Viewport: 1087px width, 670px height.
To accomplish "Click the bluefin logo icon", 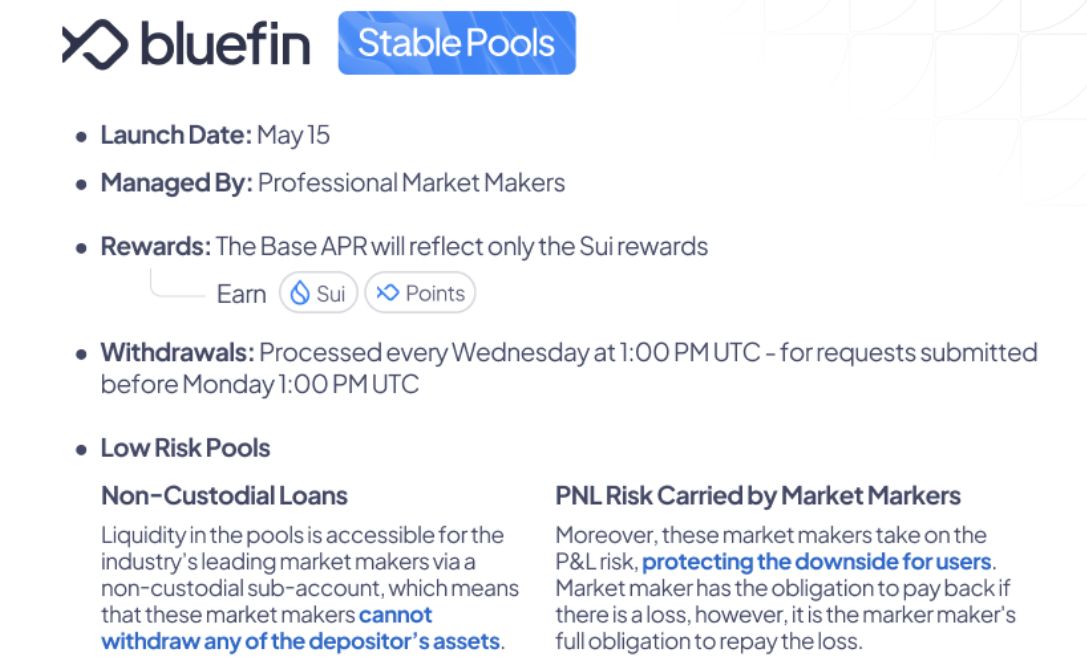I will pyautogui.click(x=95, y=44).
